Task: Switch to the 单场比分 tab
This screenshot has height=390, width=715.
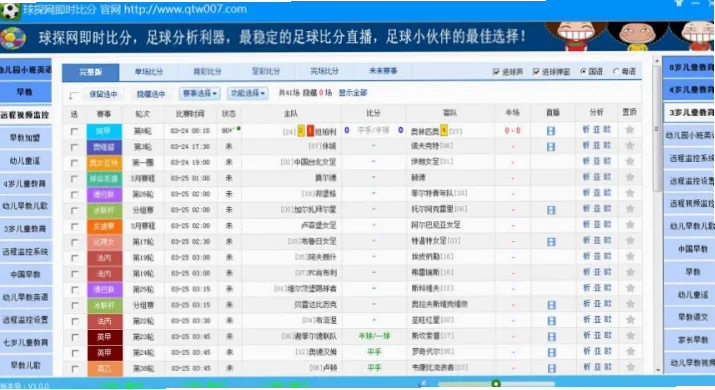Action: (149, 72)
